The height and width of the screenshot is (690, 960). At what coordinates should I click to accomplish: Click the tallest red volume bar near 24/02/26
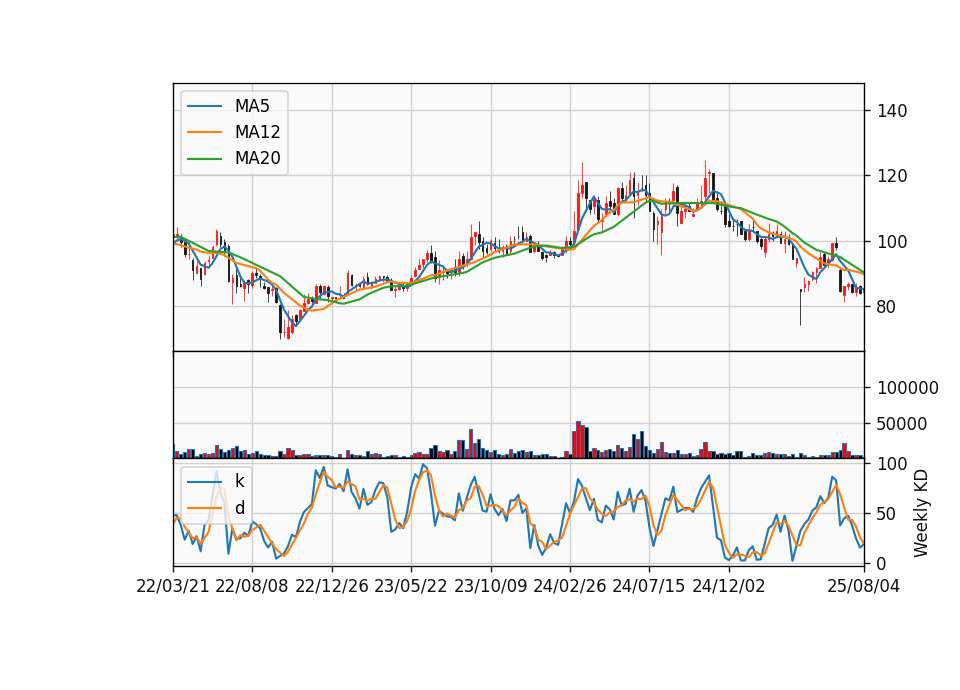pos(578,440)
